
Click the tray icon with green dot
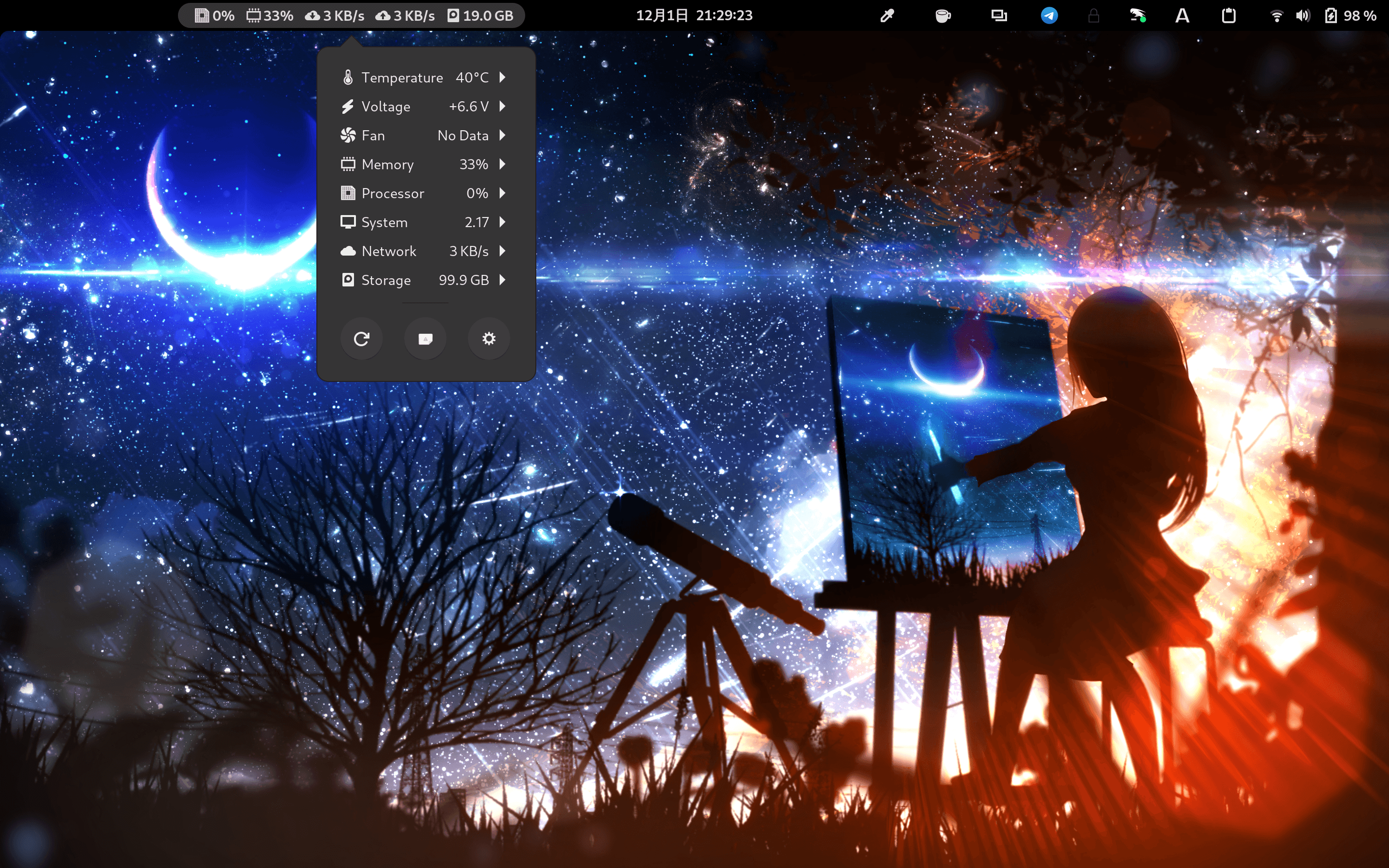[1138, 15]
